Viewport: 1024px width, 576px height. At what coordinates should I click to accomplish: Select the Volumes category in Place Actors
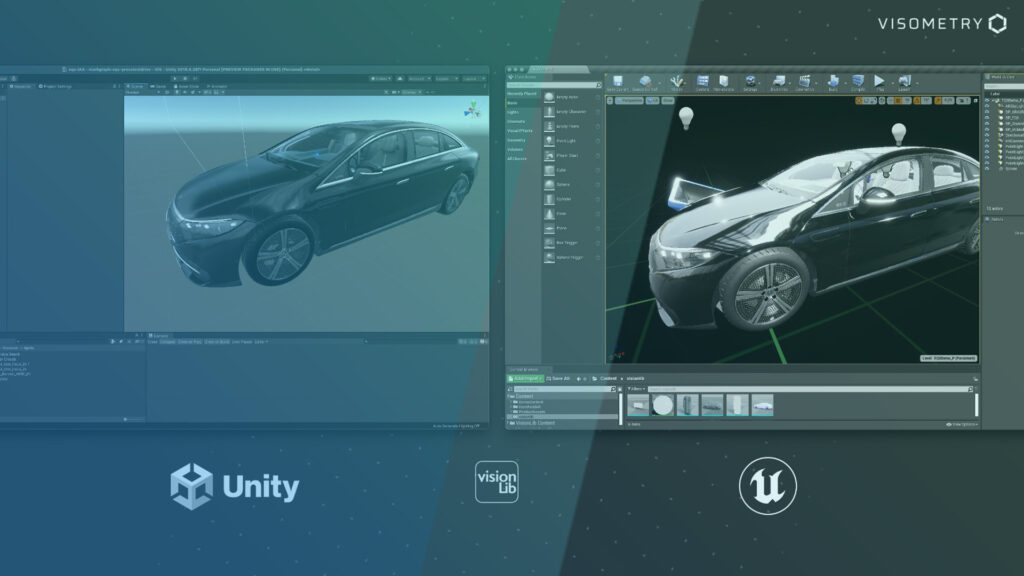[x=516, y=150]
